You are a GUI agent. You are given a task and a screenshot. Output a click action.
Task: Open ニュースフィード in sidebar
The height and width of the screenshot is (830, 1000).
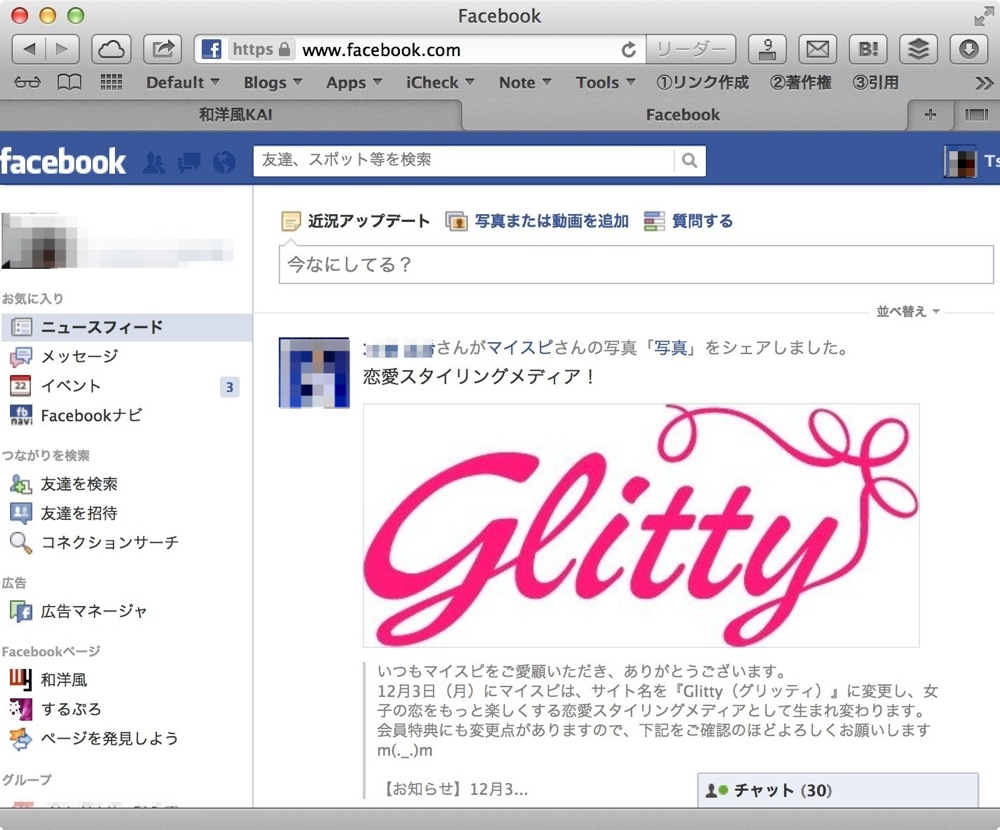[127, 327]
